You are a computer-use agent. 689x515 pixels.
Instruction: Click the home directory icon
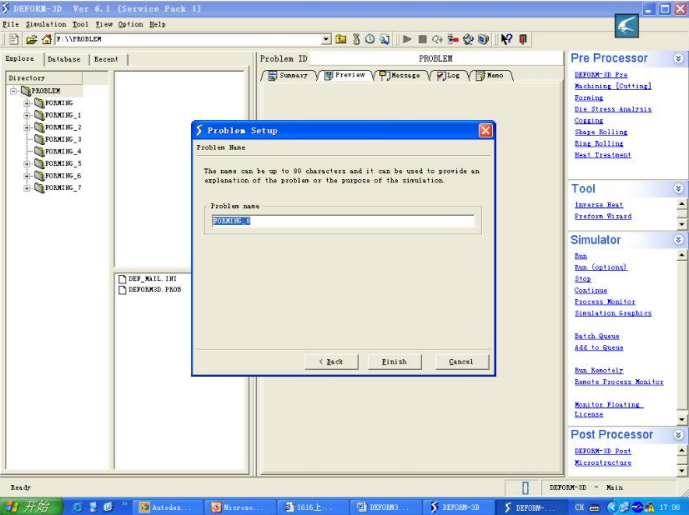47,40
